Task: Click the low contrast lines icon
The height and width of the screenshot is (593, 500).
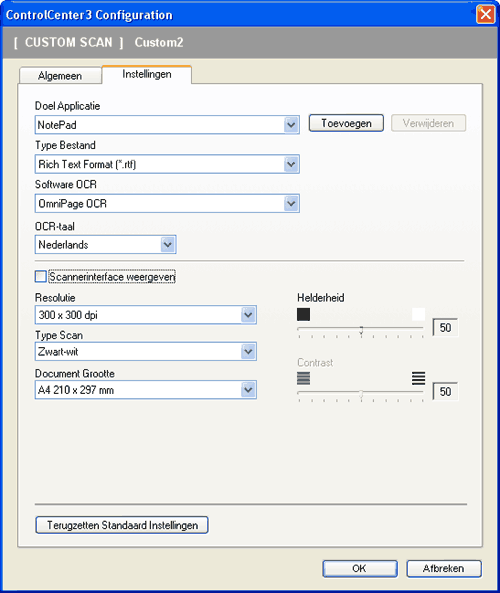Action: coord(303,378)
